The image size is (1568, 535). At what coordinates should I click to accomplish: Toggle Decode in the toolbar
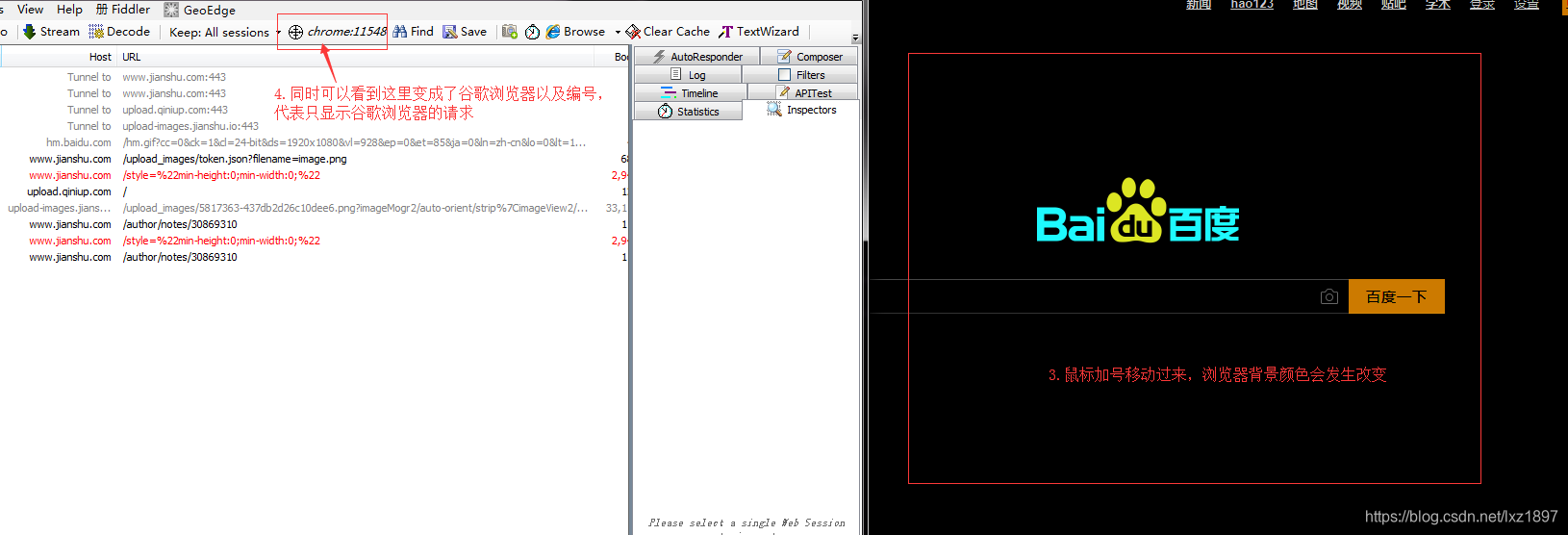coord(119,32)
